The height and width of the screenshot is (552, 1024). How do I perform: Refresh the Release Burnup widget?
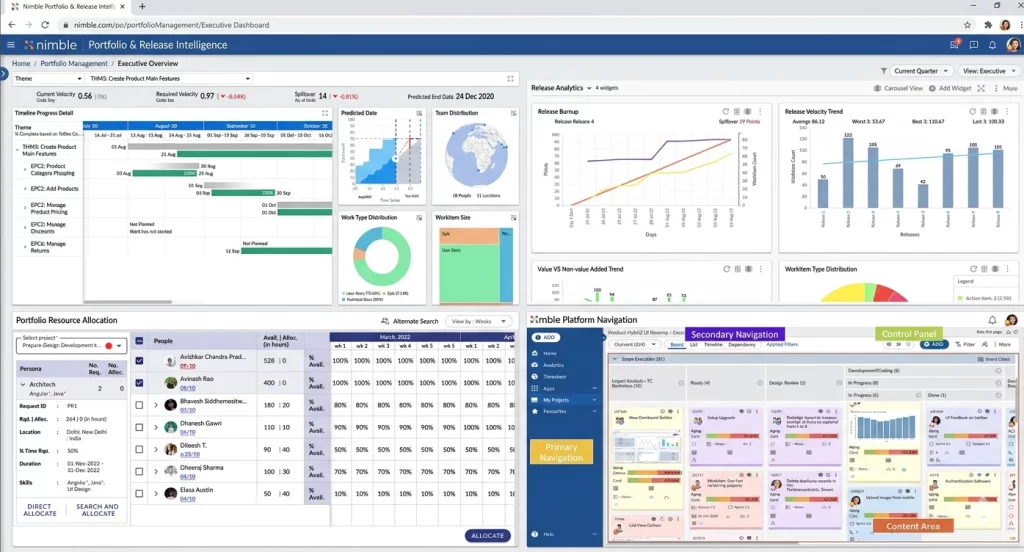726,112
